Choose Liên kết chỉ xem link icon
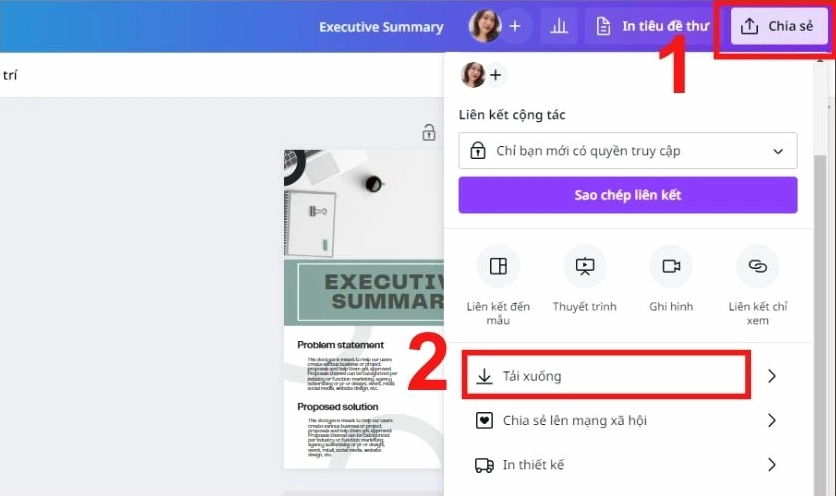 click(757, 266)
